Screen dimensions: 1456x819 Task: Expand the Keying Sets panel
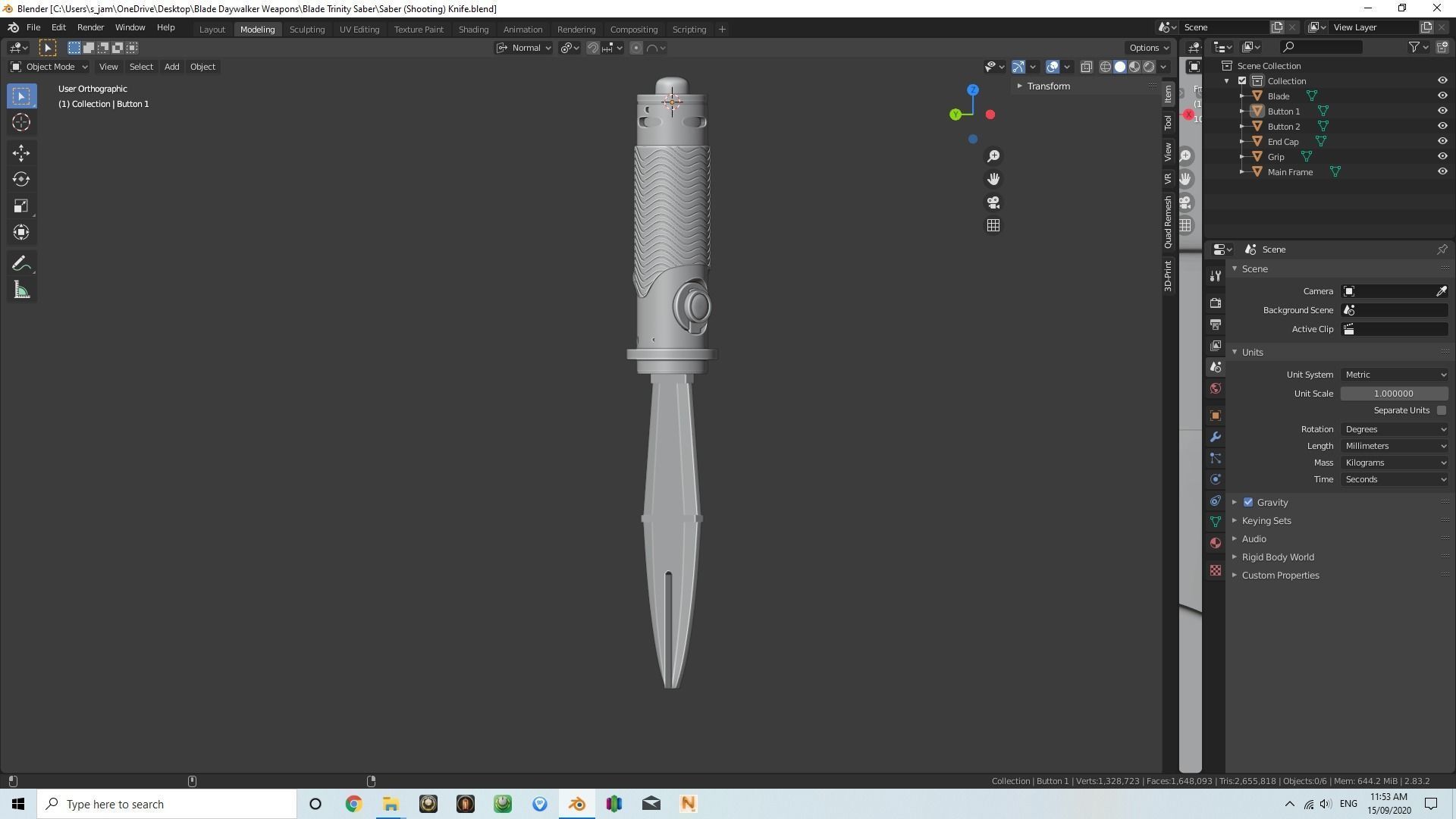[1266, 521]
